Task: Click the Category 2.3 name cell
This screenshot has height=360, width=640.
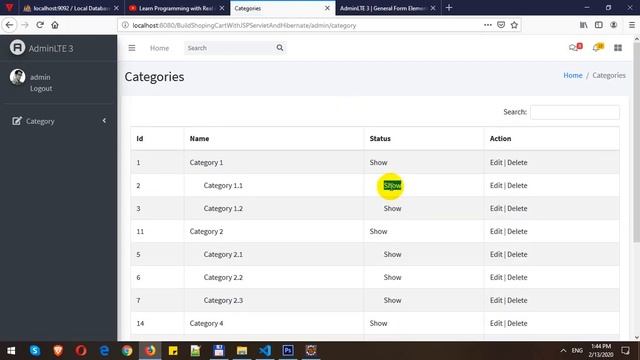Action: (223, 300)
